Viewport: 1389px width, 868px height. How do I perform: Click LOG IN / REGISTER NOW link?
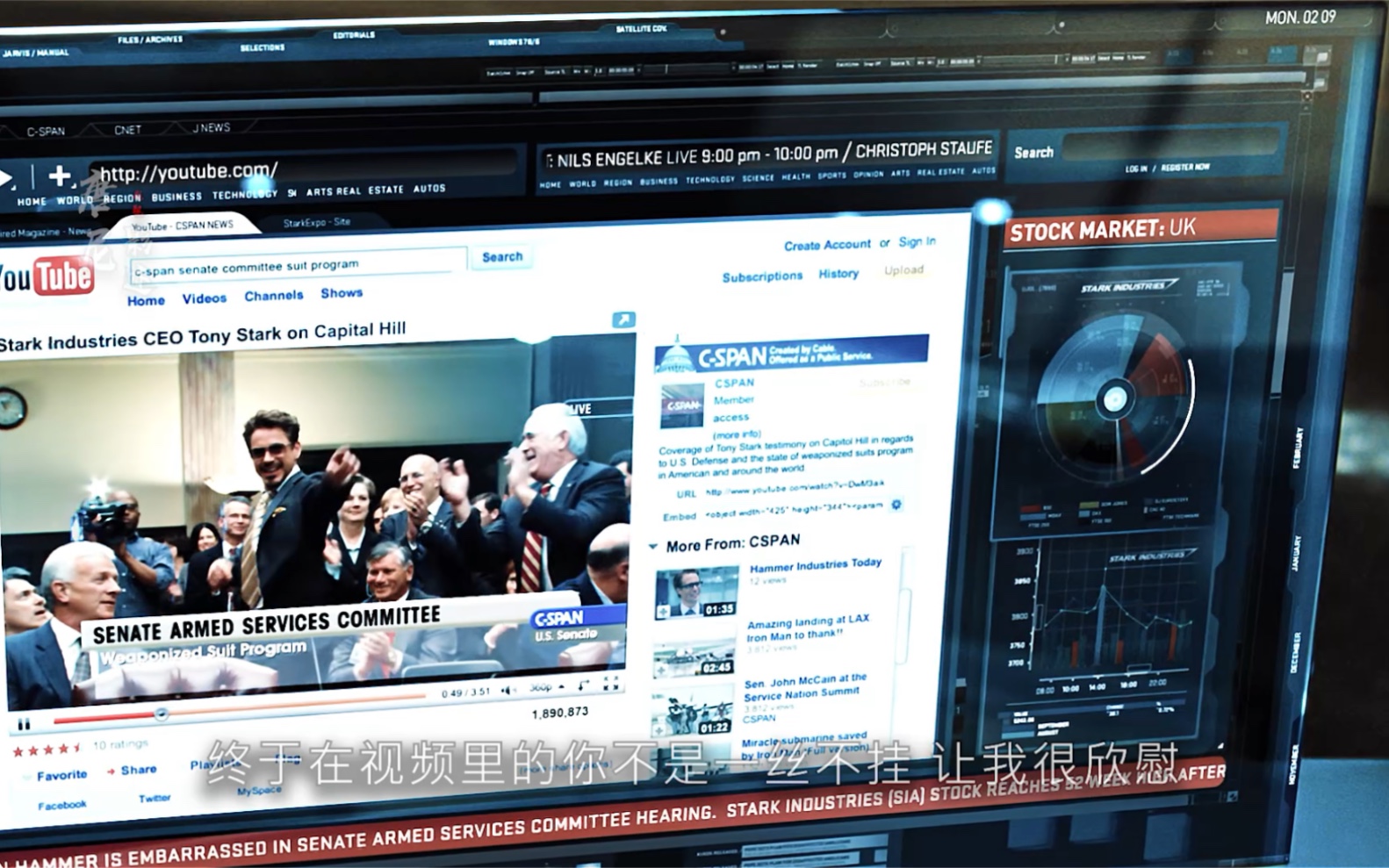point(1167,168)
